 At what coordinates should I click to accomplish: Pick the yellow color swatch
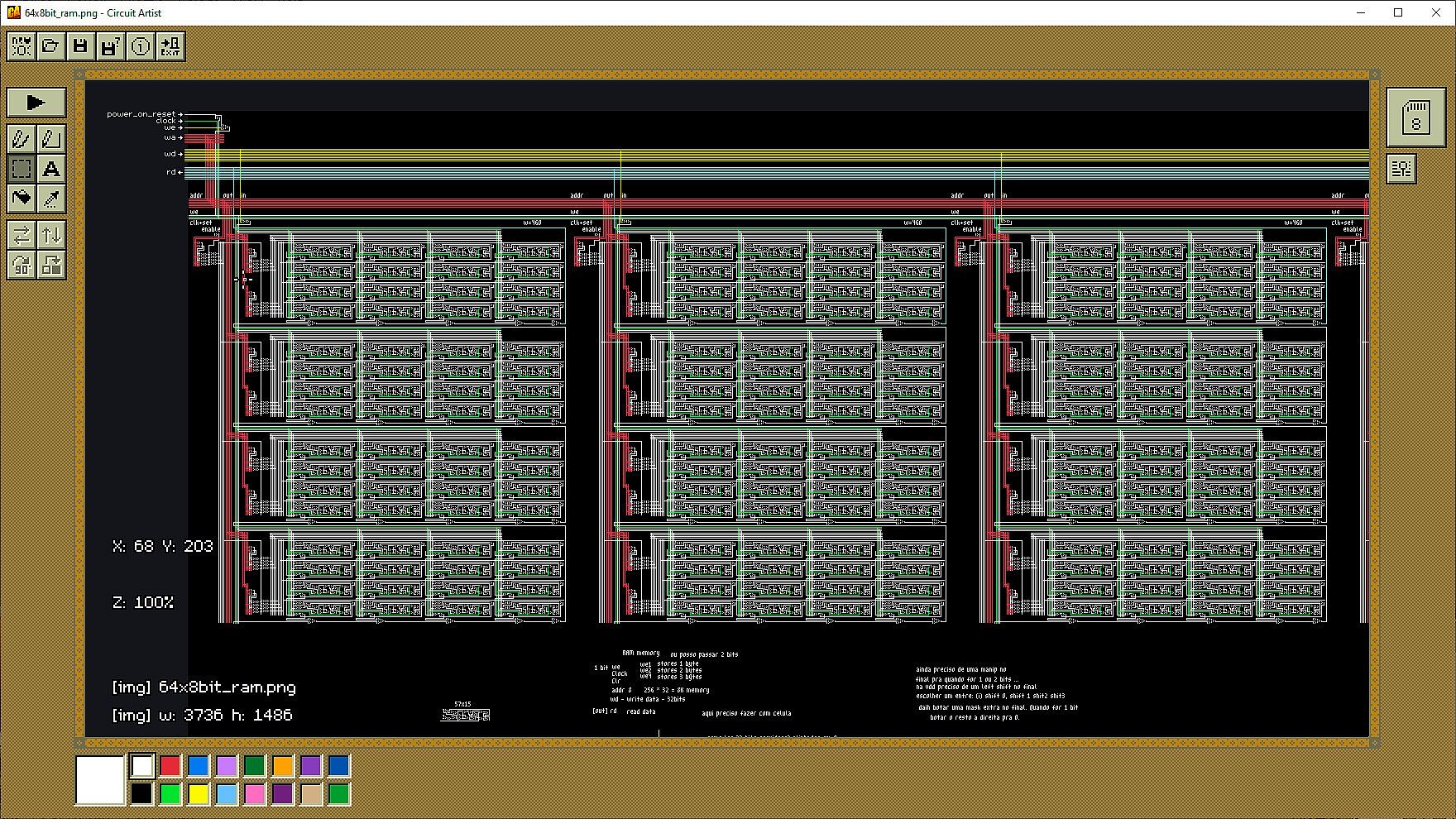(x=199, y=794)
